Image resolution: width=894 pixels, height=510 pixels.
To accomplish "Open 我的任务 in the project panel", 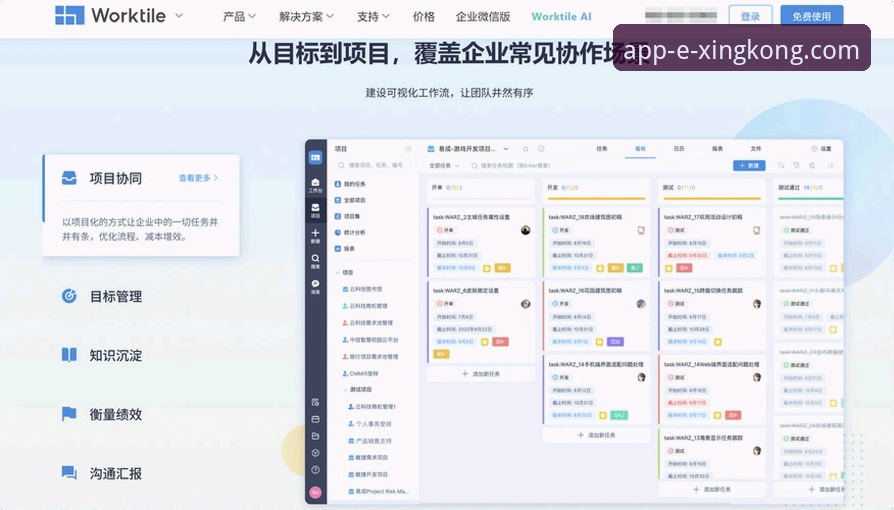I will pos(350,184).
